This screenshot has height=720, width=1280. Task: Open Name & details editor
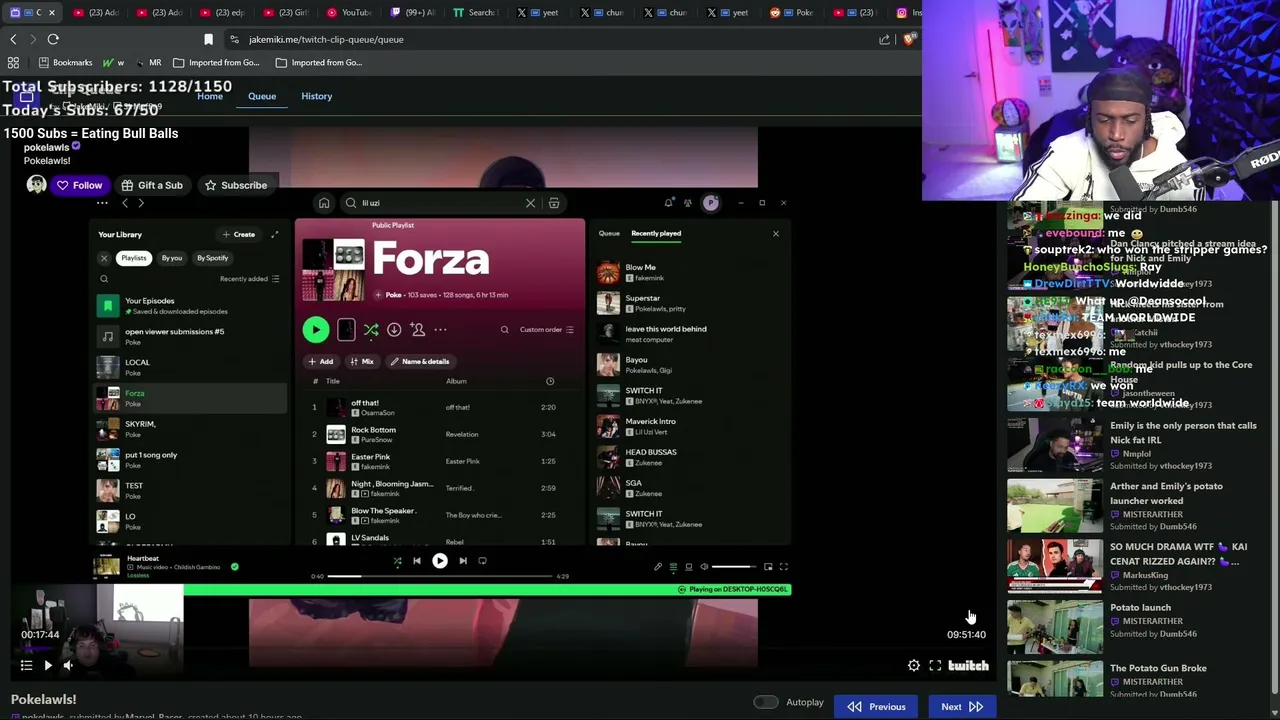[420, 361]
